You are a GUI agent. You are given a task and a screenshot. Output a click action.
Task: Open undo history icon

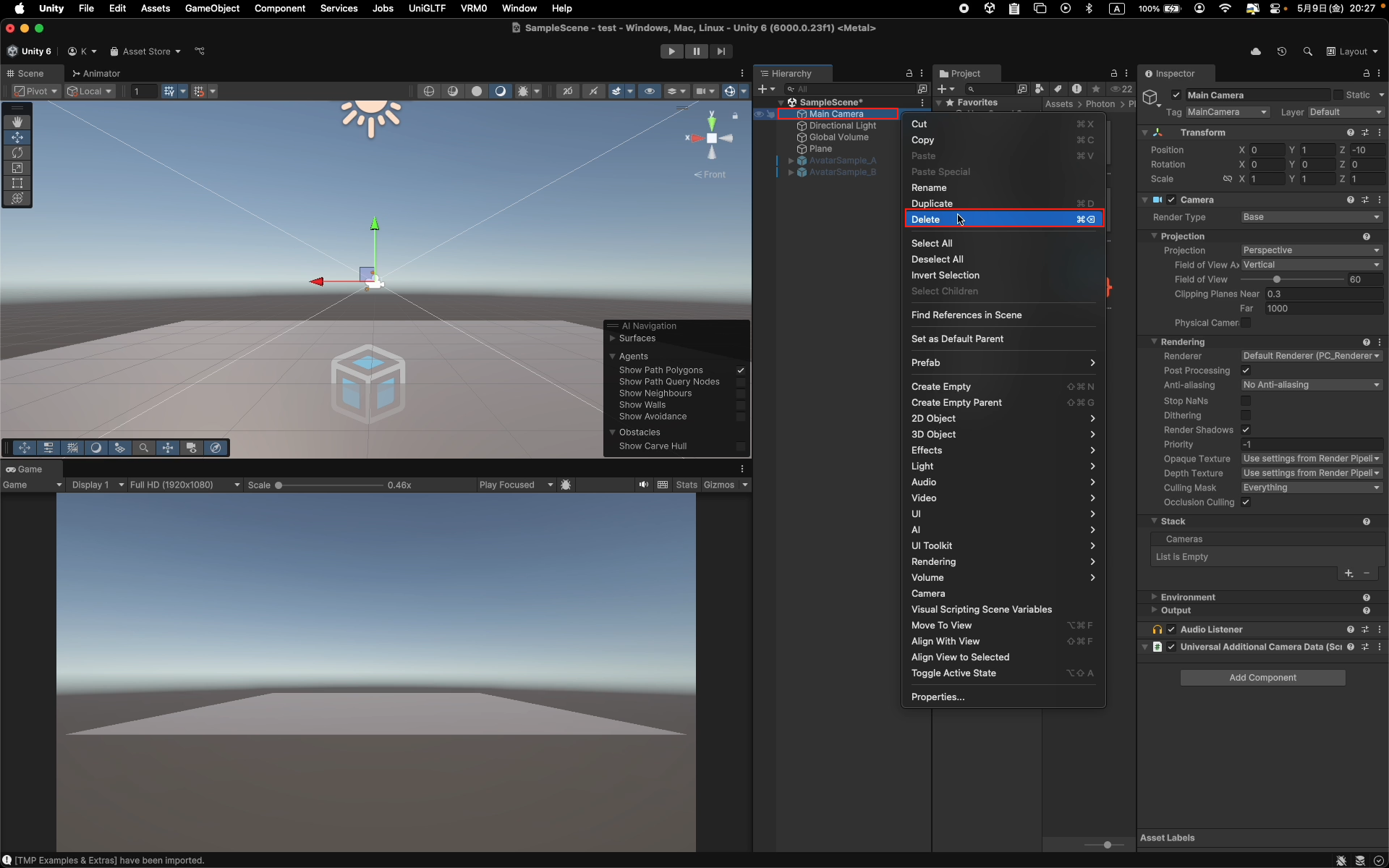click(x=1282, y=51)
